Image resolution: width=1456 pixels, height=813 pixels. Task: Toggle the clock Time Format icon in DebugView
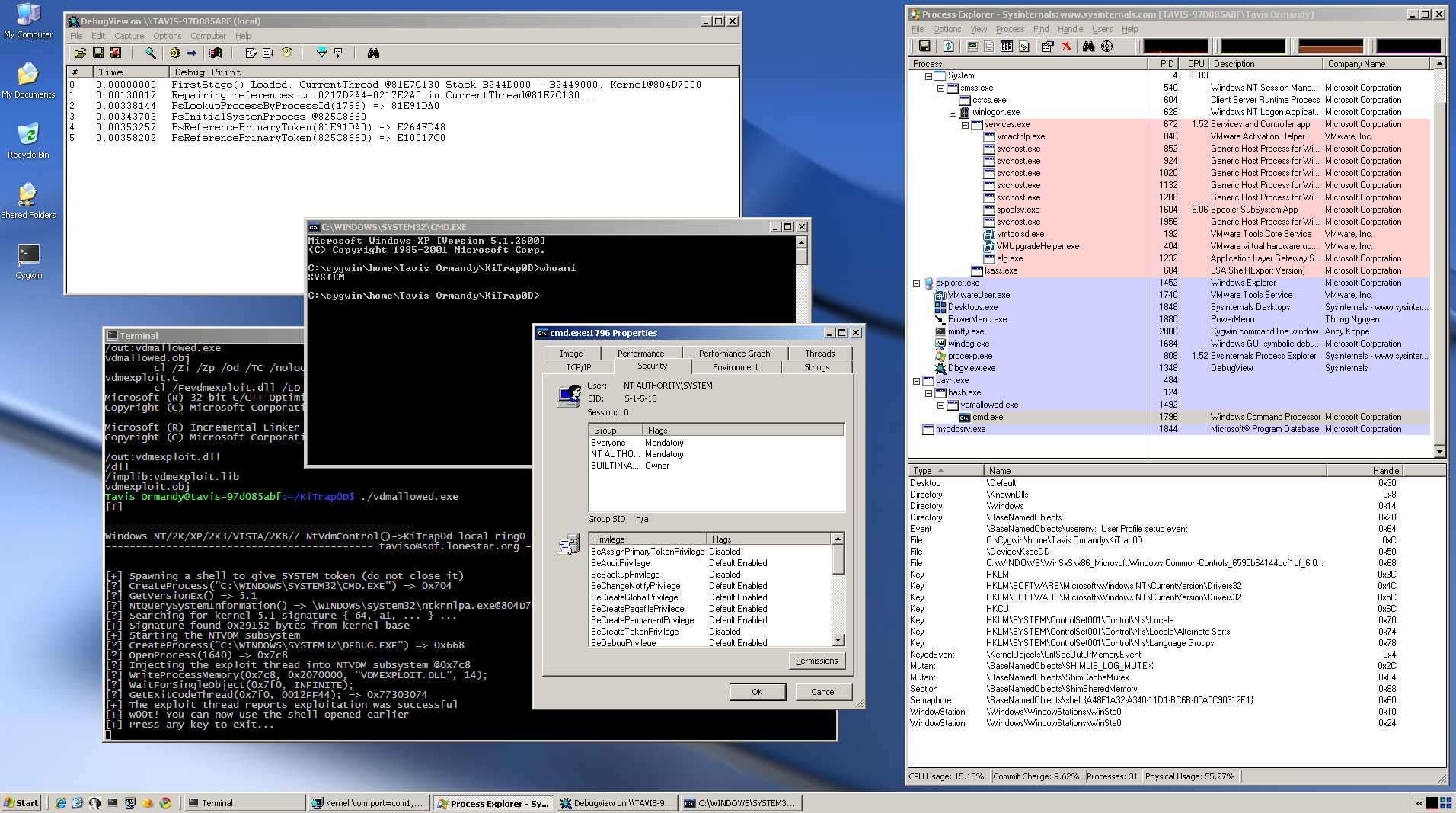click(286, 53)
